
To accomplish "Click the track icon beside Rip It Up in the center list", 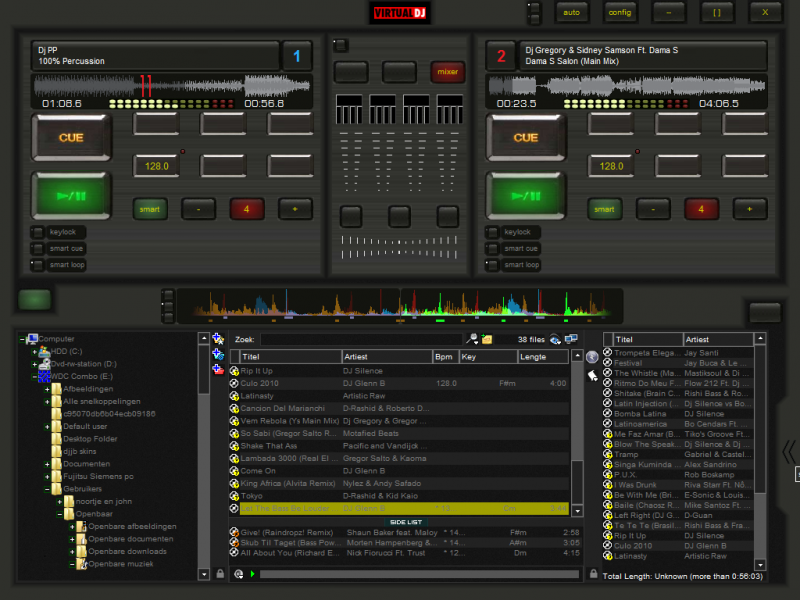I will (234, 371).
